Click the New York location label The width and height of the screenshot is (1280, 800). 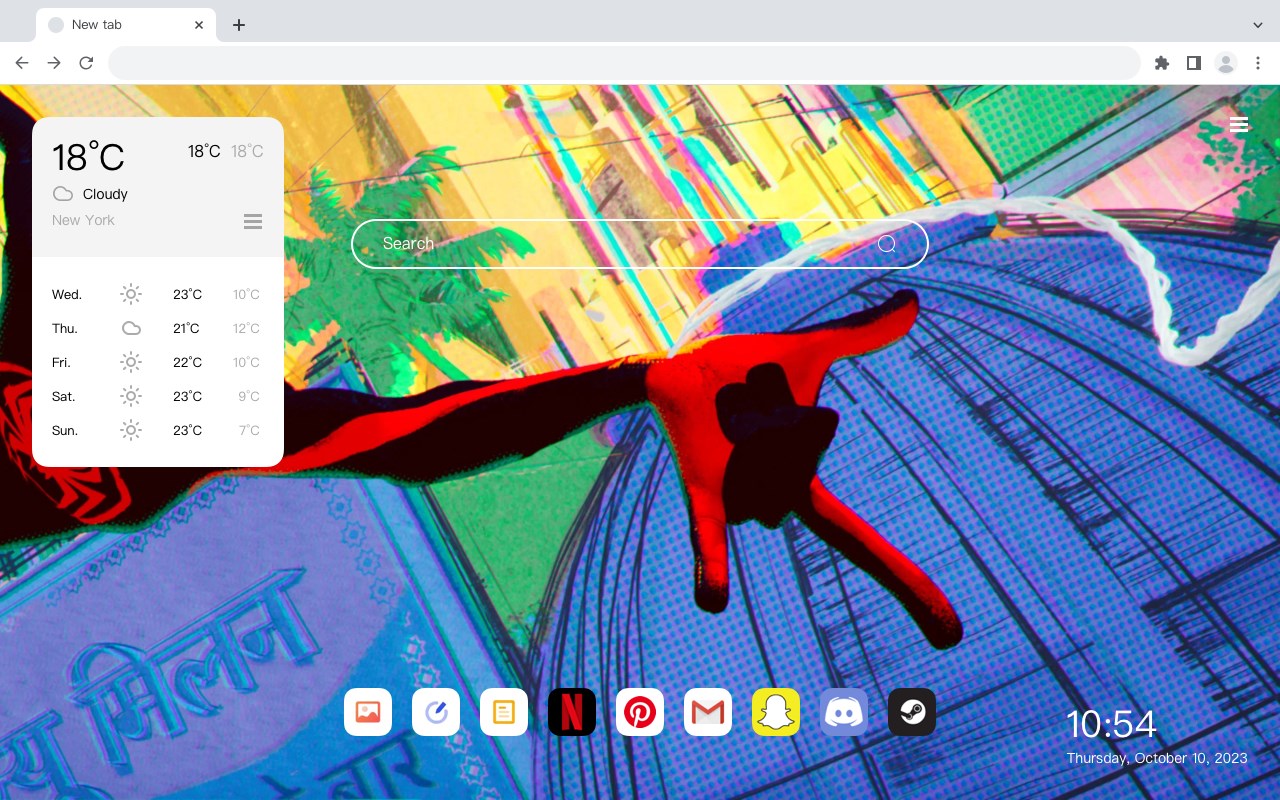(83, 220)
